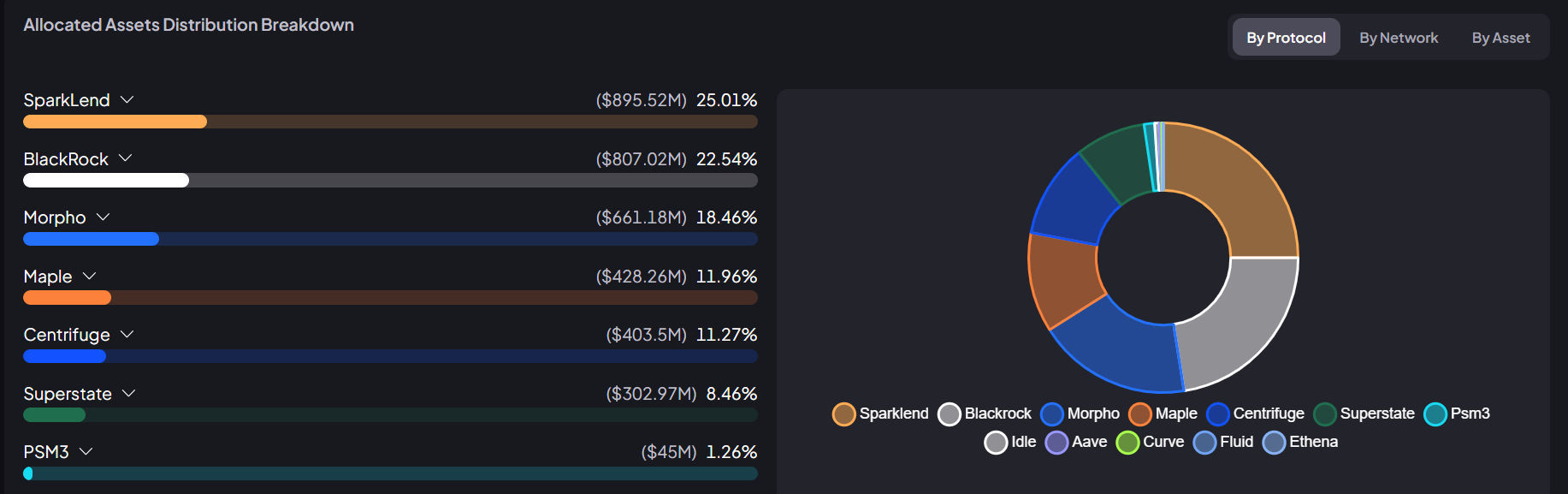The image size is (1568, 494).
Task: Toggle the Curve legend circle
Action: [x=1127, y=443]
